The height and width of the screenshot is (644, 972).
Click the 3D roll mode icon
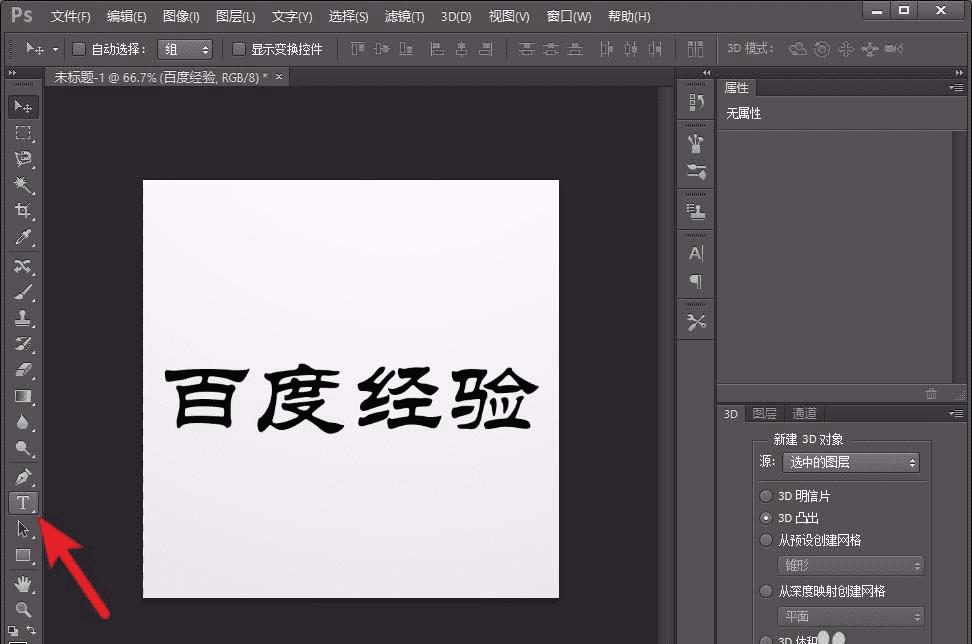coord(822,48)
